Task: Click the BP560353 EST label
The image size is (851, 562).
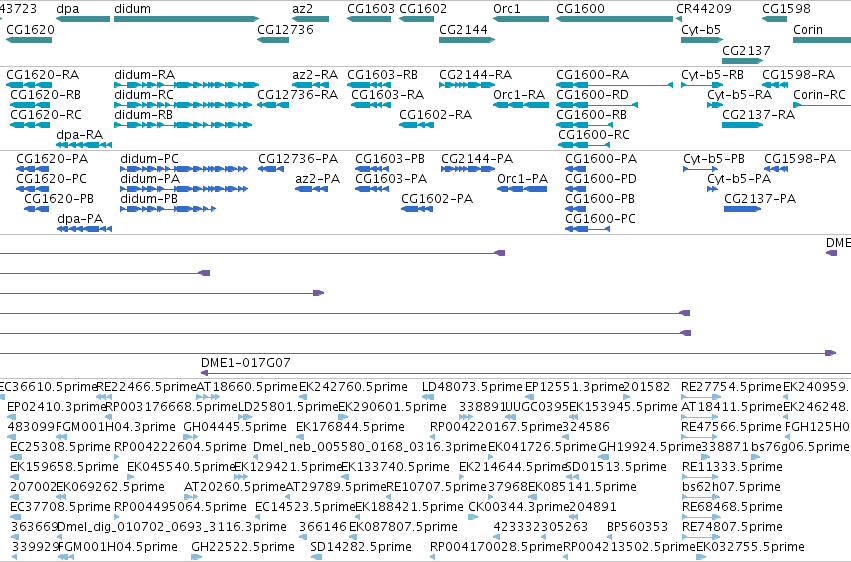Action: [x=637, y=527]
